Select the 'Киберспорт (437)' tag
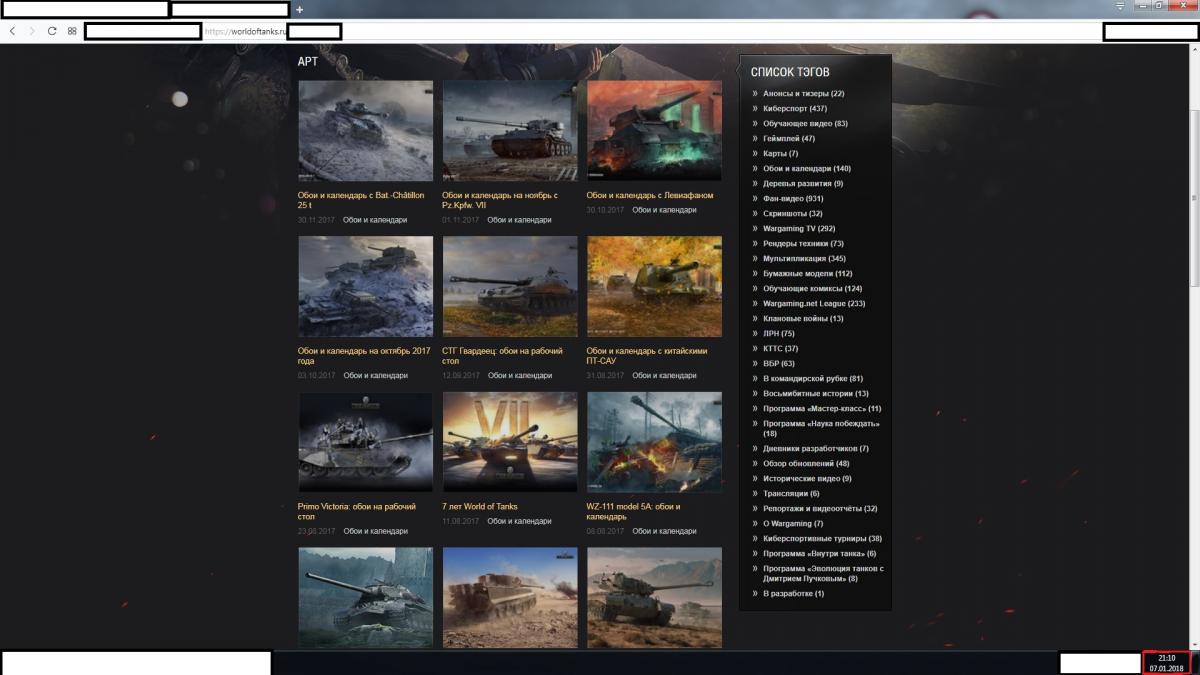This screenshot has height=675, width=1200. tap(794, 108)
